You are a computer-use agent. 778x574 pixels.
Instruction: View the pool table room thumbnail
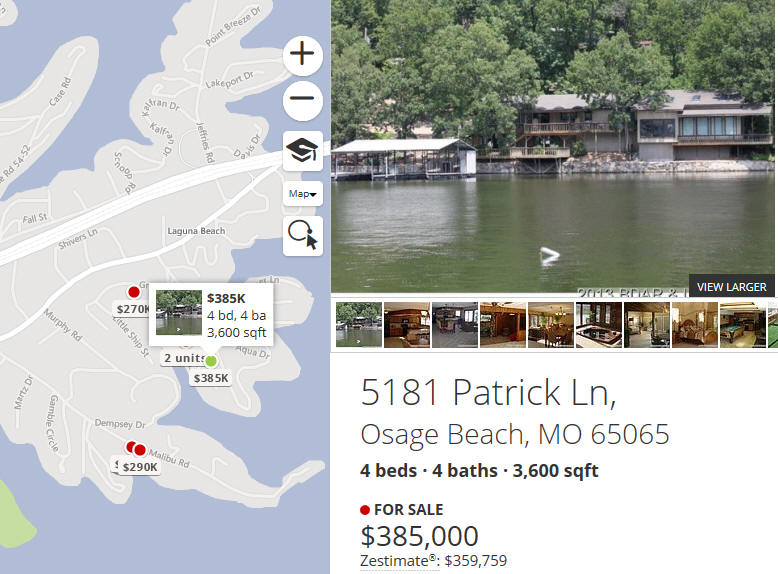(x=743, y=325)
